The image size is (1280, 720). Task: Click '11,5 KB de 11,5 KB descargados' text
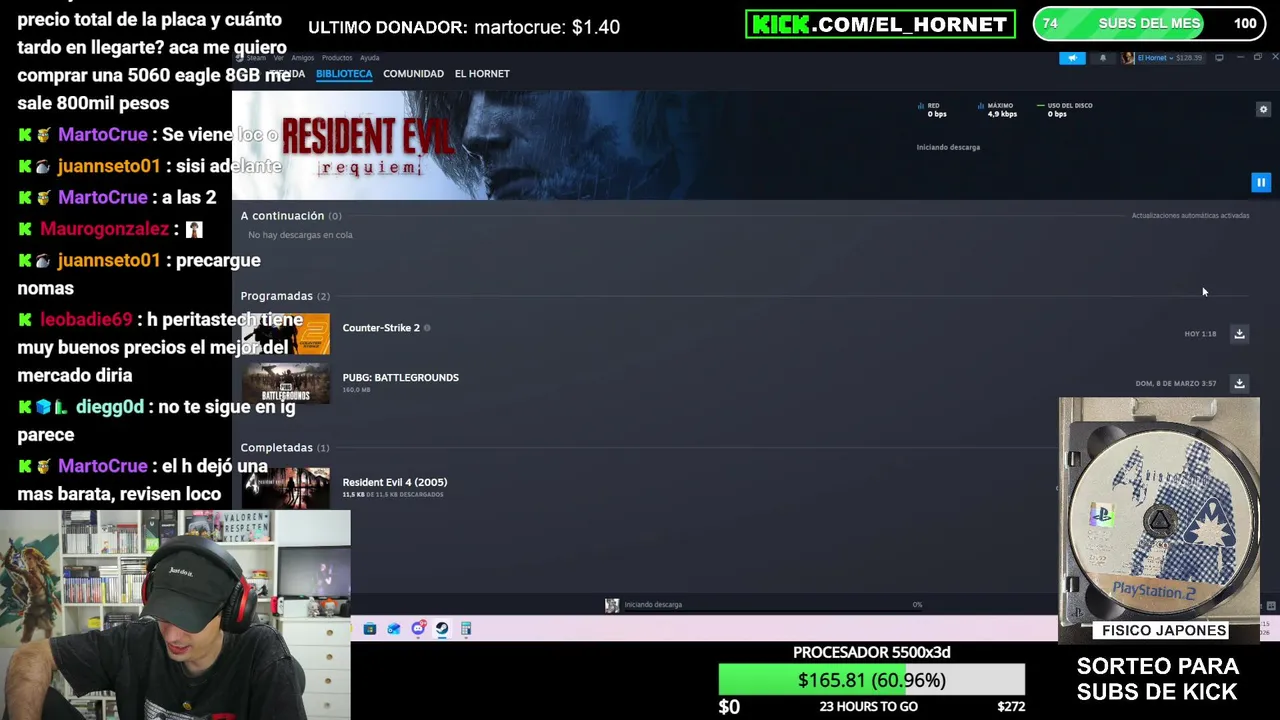click(393, 495)
